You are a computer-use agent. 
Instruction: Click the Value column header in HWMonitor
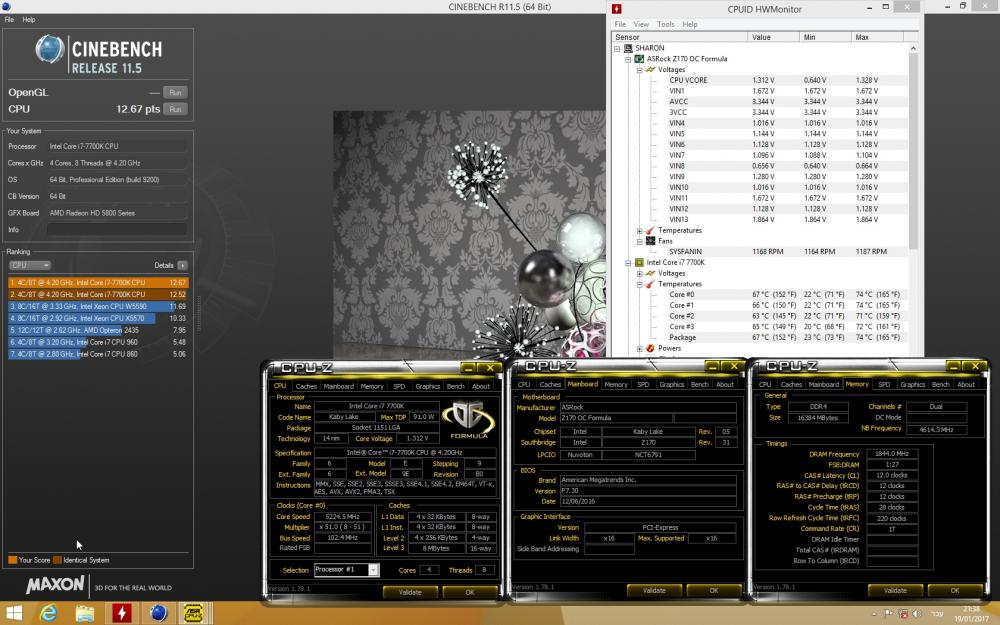(x=772, y=37)
